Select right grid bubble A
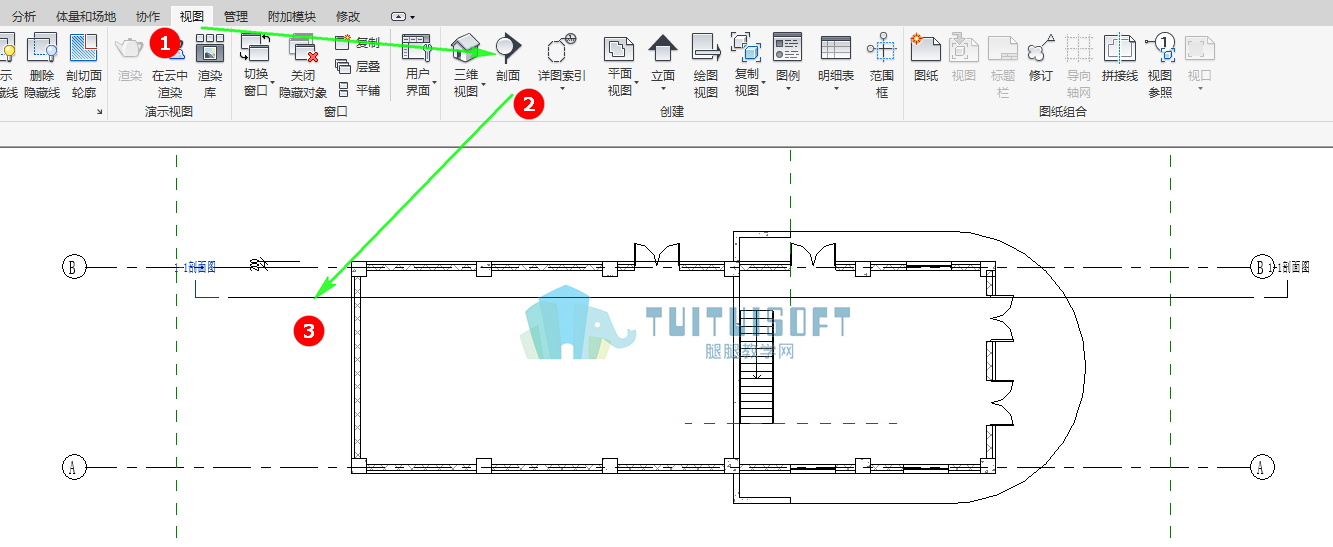Image resolution: width=1333 pixels, height=547 pixels. click(1263, 467)
